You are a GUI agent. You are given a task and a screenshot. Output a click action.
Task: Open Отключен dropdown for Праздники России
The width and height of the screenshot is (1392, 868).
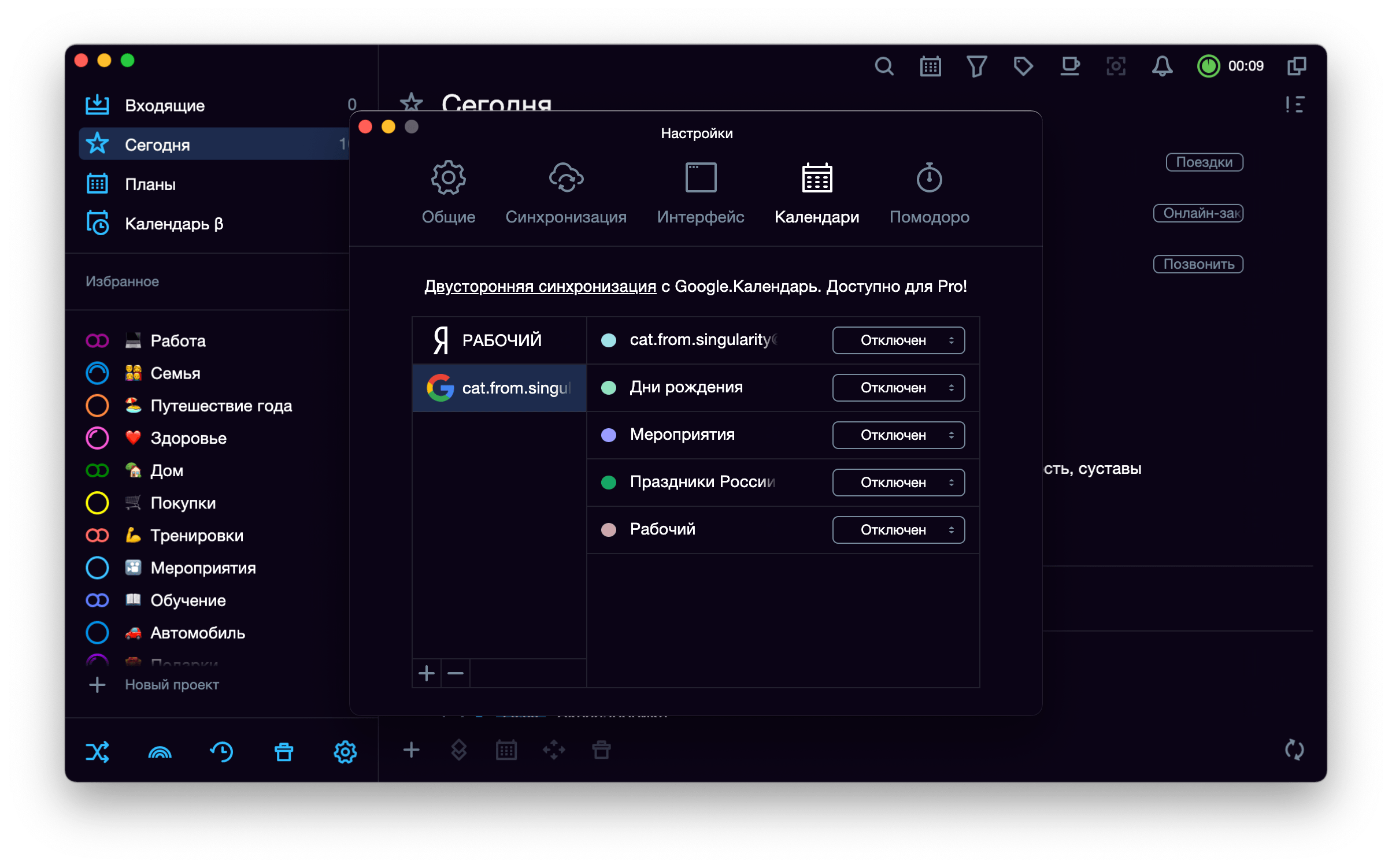click(898, 483)
